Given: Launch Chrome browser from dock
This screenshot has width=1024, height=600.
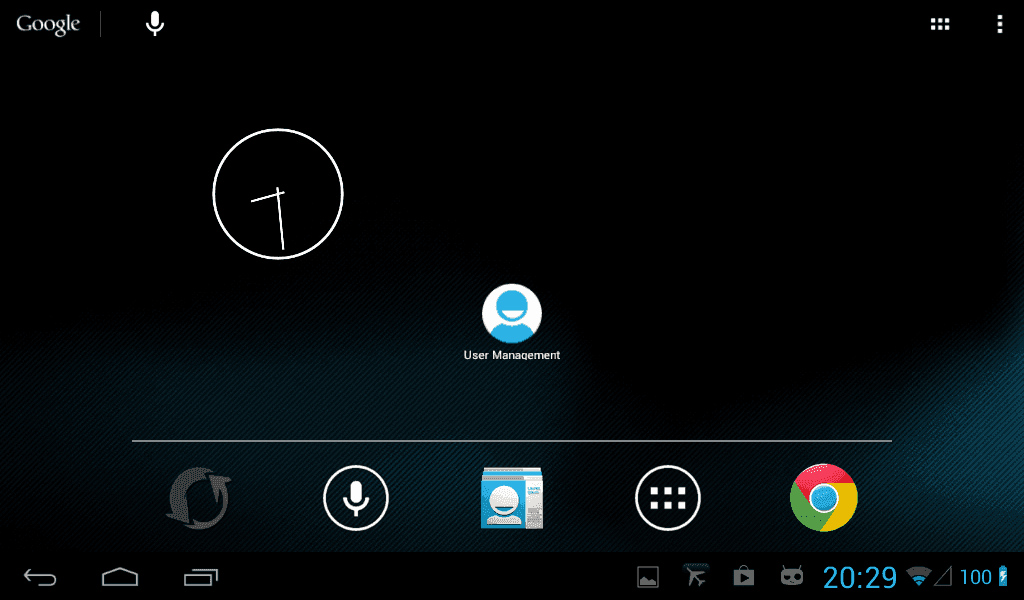Looking at the screenshot, I should coord(824,498).
